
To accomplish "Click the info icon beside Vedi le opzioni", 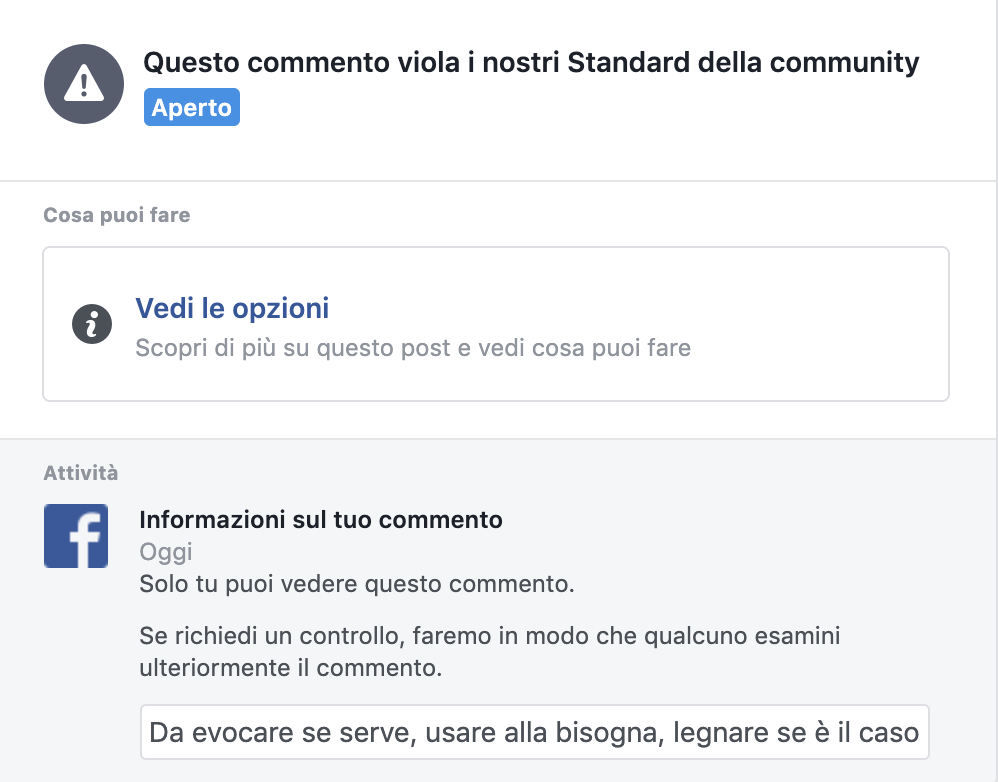I will point(92,324).
